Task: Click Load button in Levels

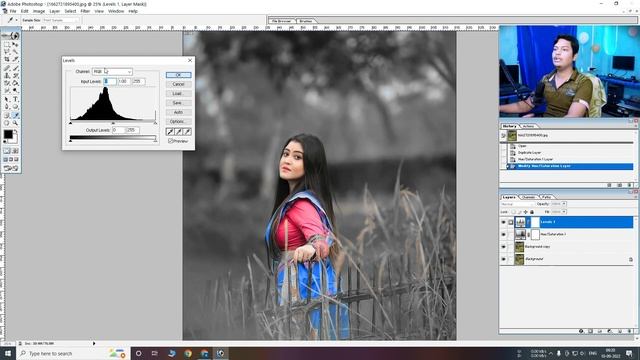Action: (178, 93)
